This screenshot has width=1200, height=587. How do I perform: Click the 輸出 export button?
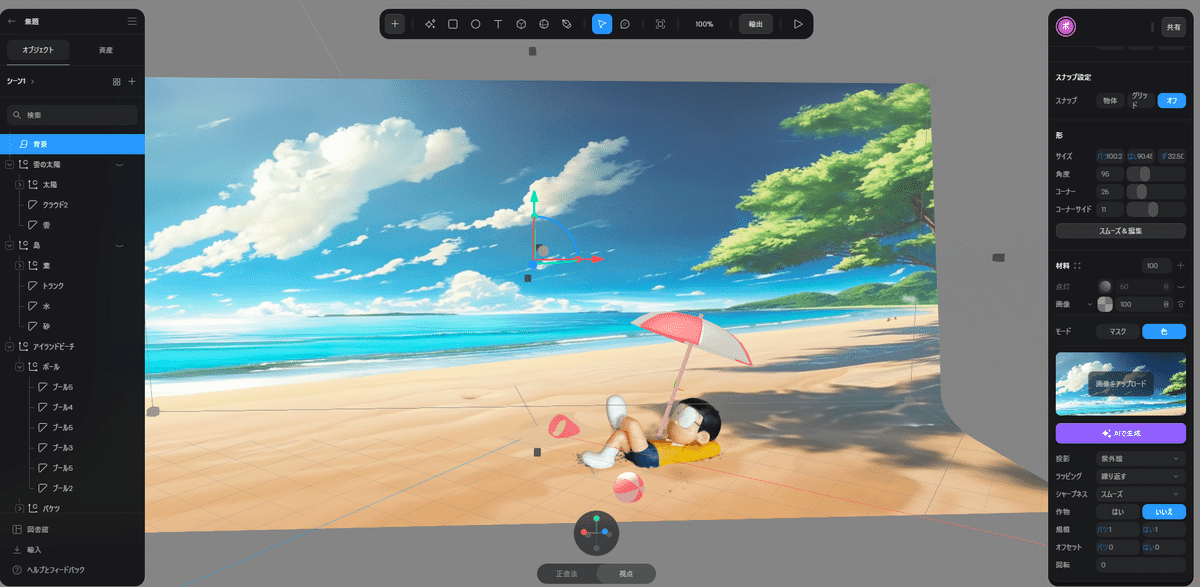756,24
